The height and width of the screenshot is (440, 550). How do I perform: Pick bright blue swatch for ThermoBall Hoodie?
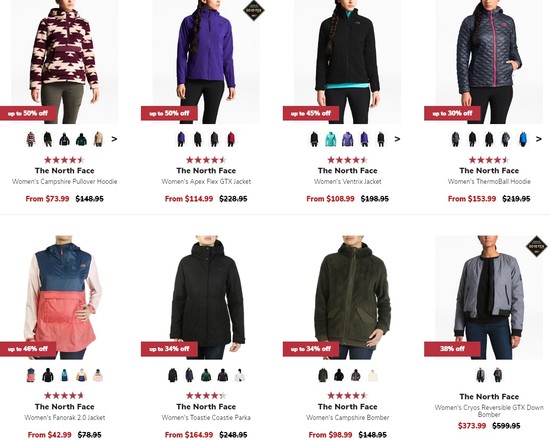(523, 139)
